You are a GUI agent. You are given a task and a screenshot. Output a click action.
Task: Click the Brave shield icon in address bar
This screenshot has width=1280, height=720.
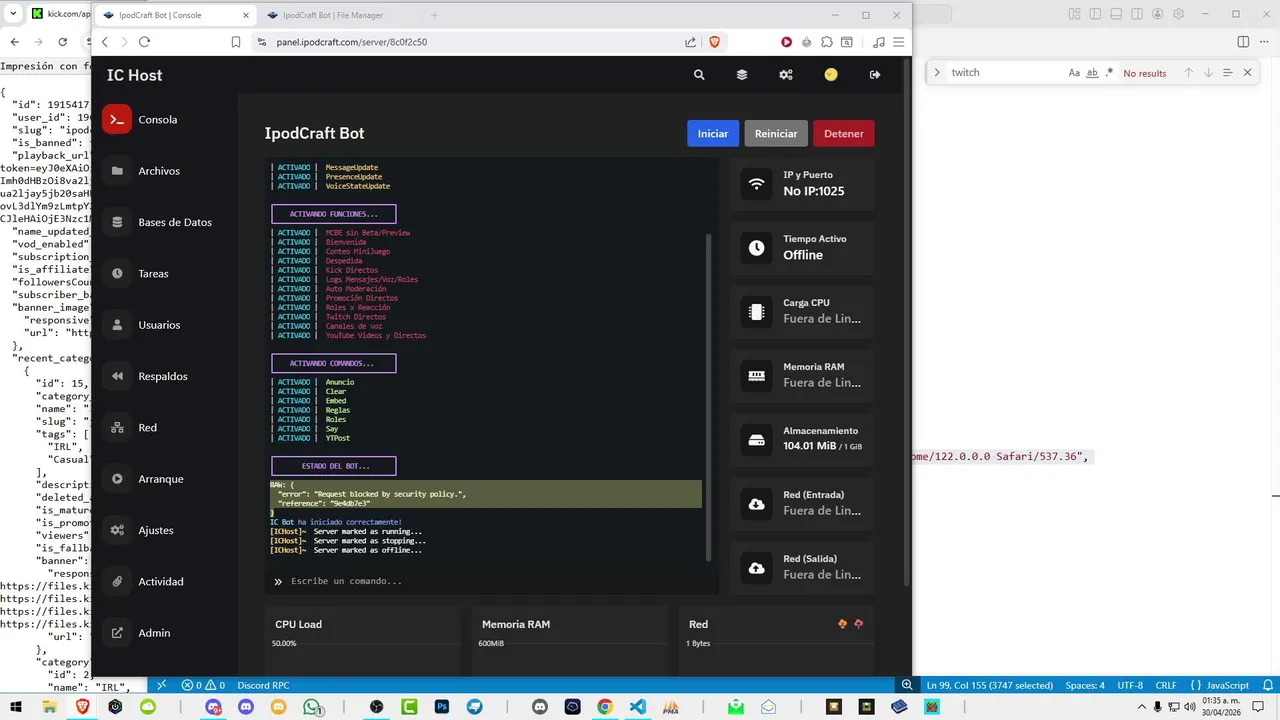(715, 42)
